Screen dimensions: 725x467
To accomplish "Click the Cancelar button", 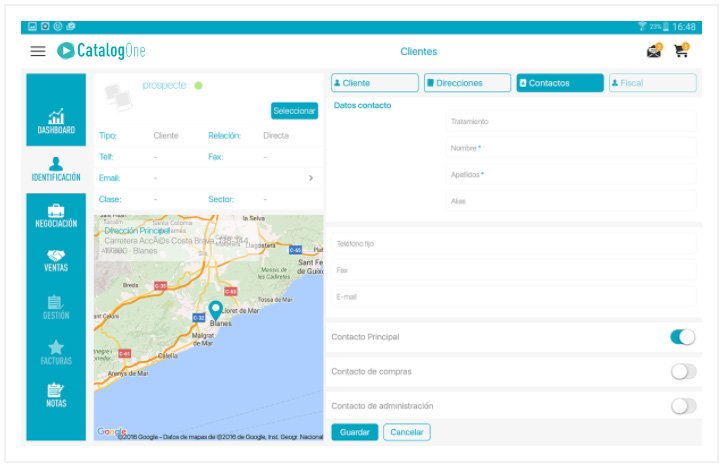I will tap(406, 432).
